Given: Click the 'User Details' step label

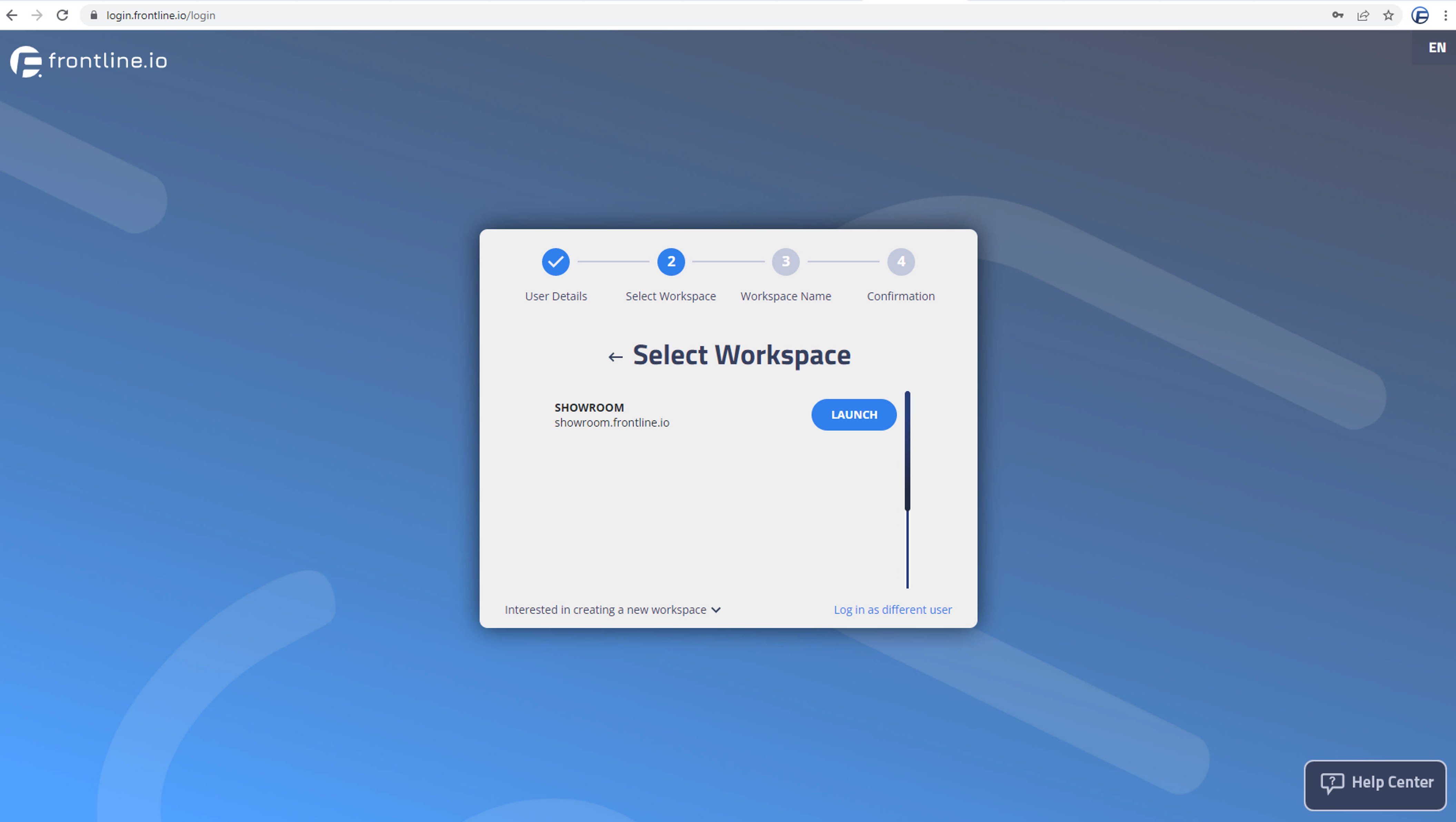Looking at the screenshot, I should point(556,296).
